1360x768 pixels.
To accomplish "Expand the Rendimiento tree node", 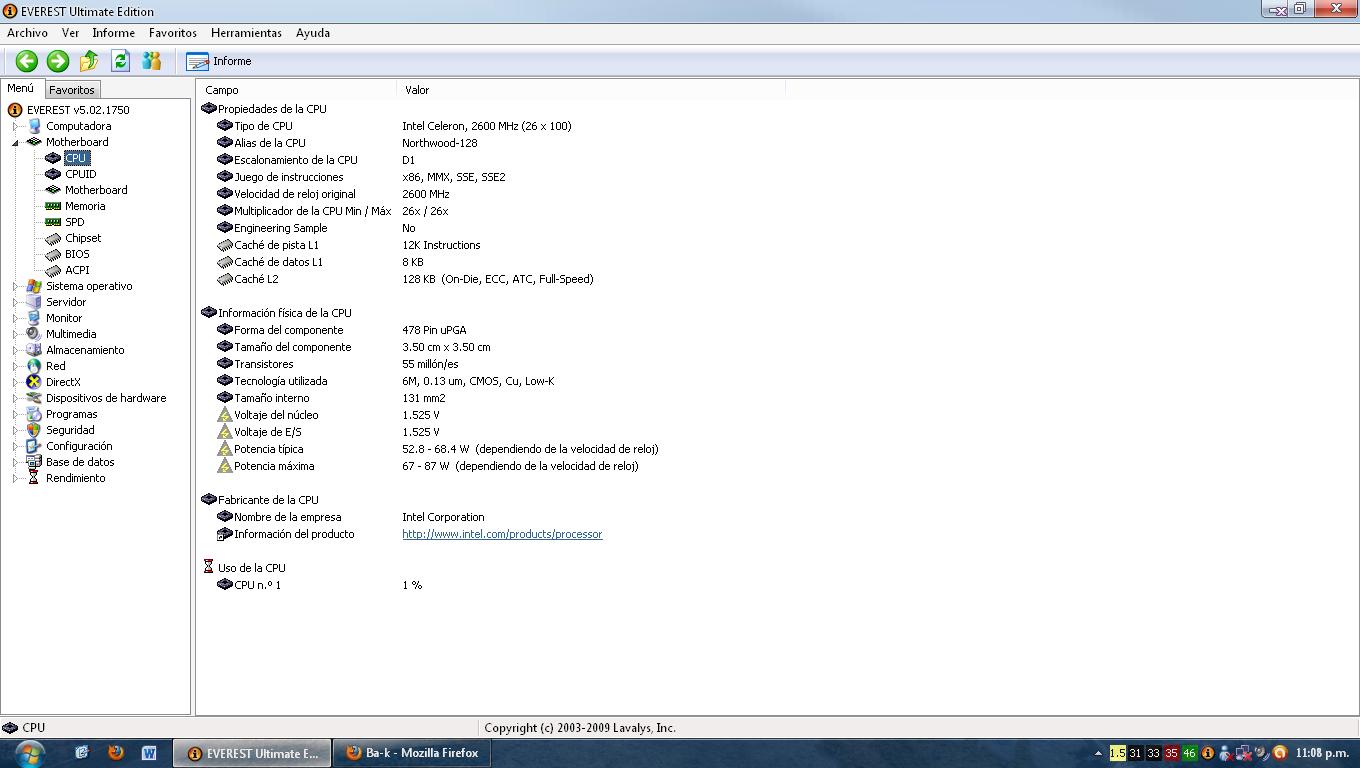I will [16, 478].
